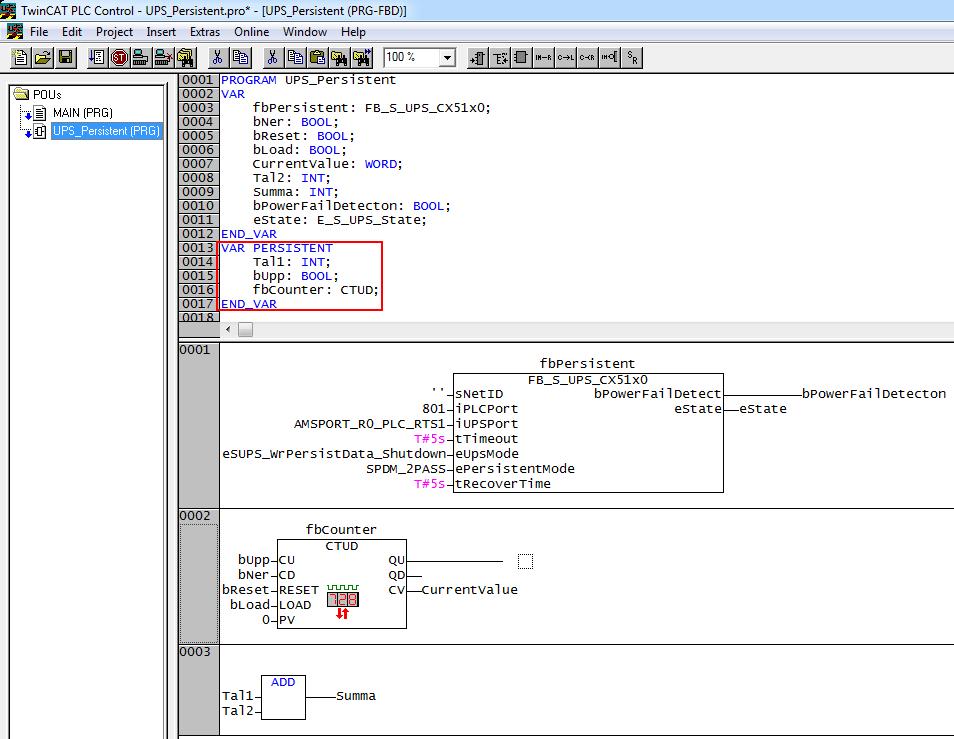Select MAIN (PRG) in the POU tree
Viewport: 954px width, 739px height.
(83, 113)
